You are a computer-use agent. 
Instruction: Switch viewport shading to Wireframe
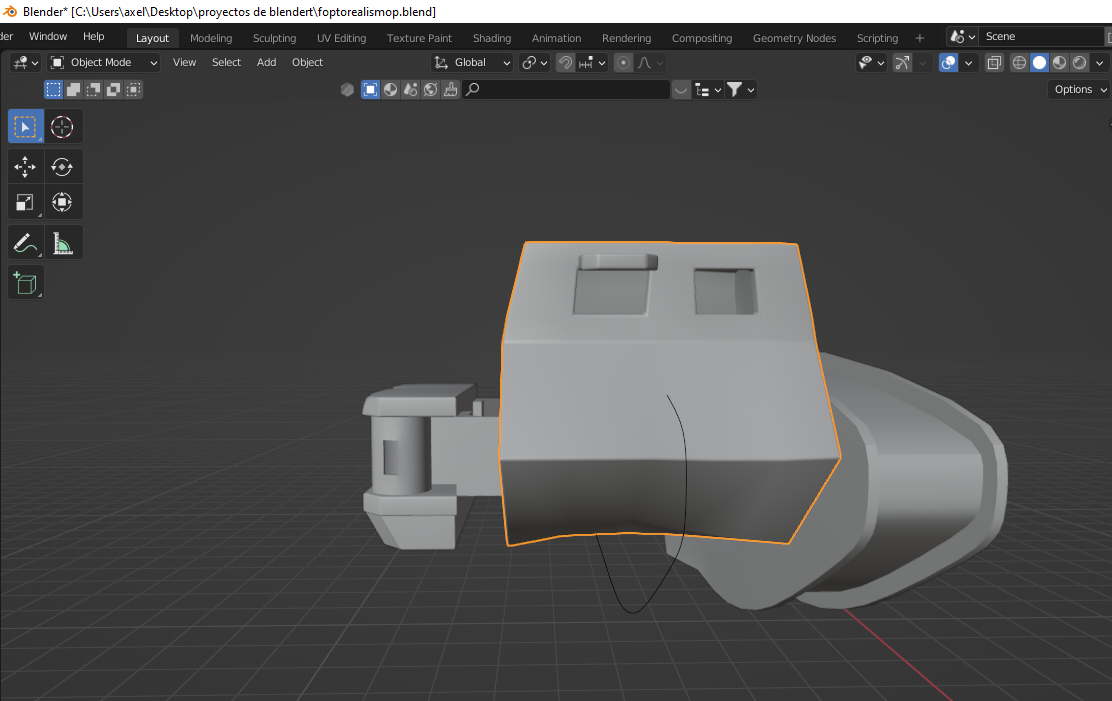[x=1019, y=62]
